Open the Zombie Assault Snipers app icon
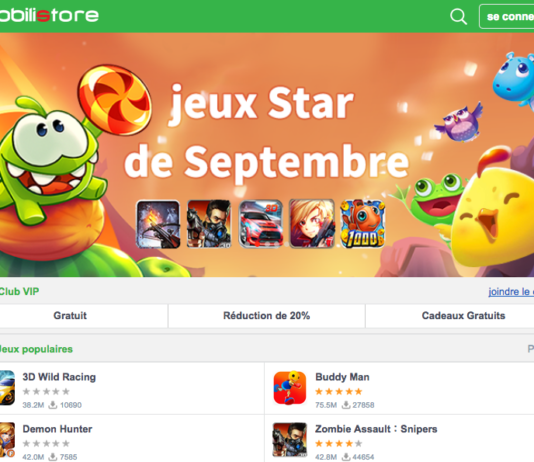This screenshot has height=462, width=534. pyautogui.click(x=290, y=440)
